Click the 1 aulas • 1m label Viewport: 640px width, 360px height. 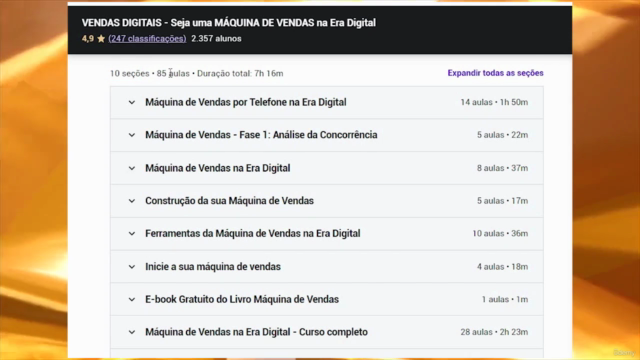(505, 299)
